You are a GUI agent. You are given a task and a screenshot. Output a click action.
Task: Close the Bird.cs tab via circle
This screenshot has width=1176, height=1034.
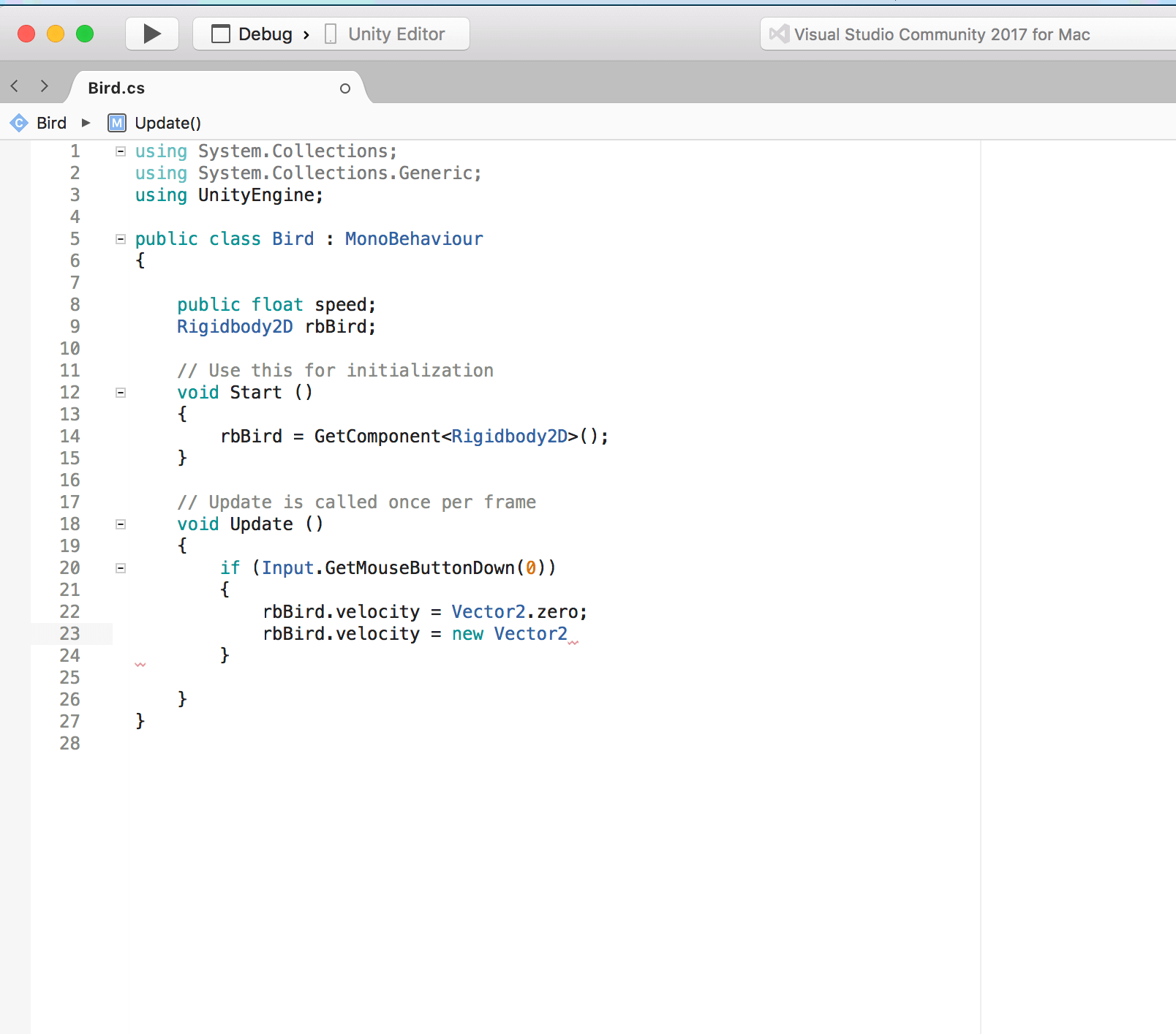tap(345, 88)
